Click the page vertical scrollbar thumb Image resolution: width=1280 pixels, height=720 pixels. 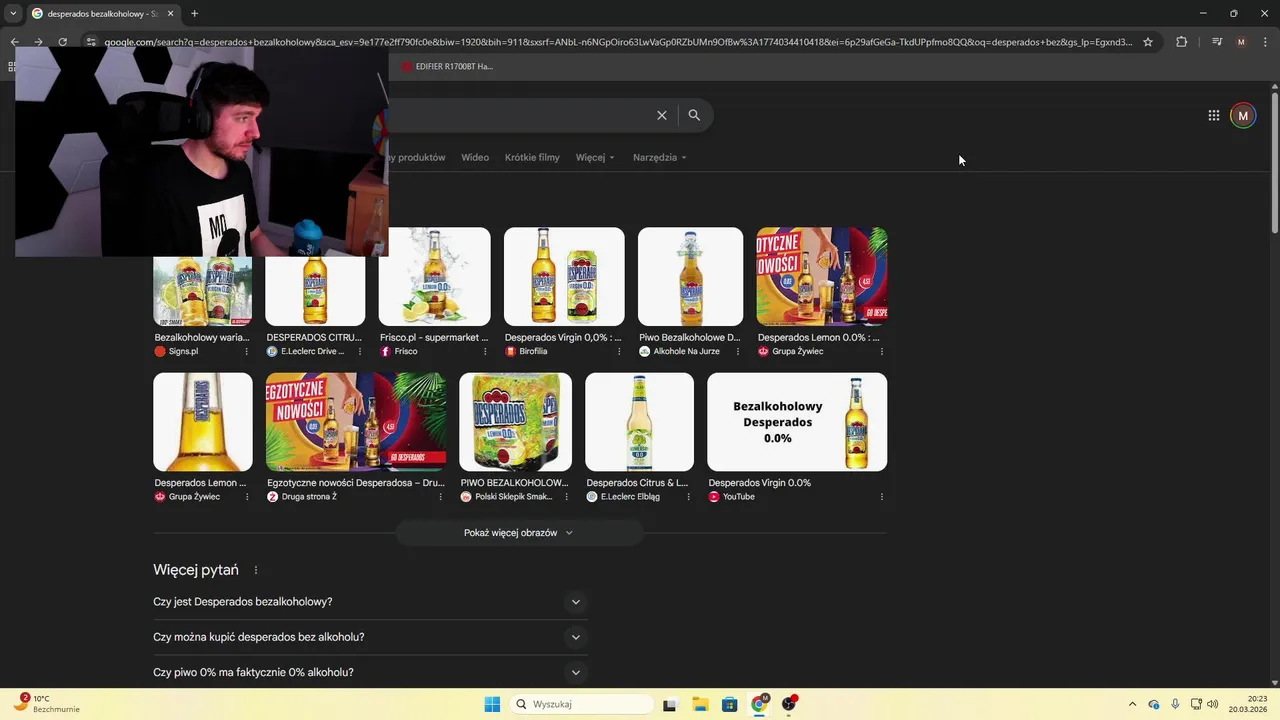tap(1274, 165)
